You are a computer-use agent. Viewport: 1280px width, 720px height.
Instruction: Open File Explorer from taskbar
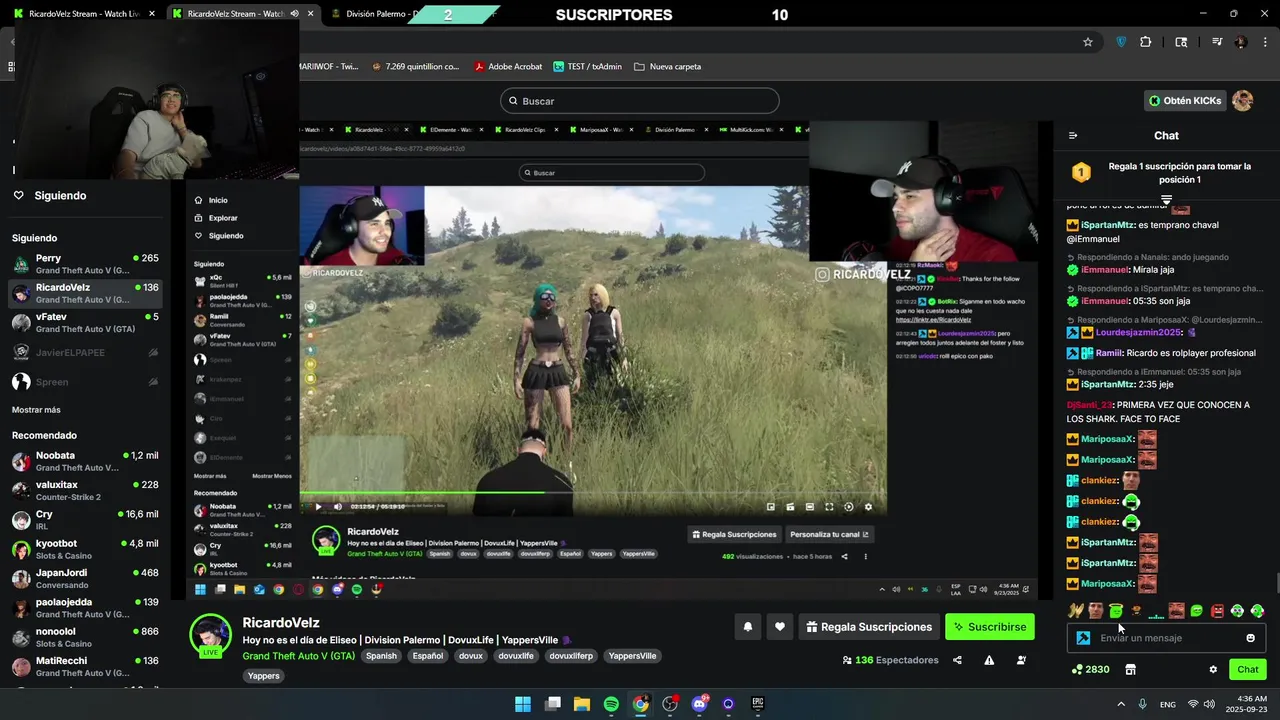tap(582, 704)
